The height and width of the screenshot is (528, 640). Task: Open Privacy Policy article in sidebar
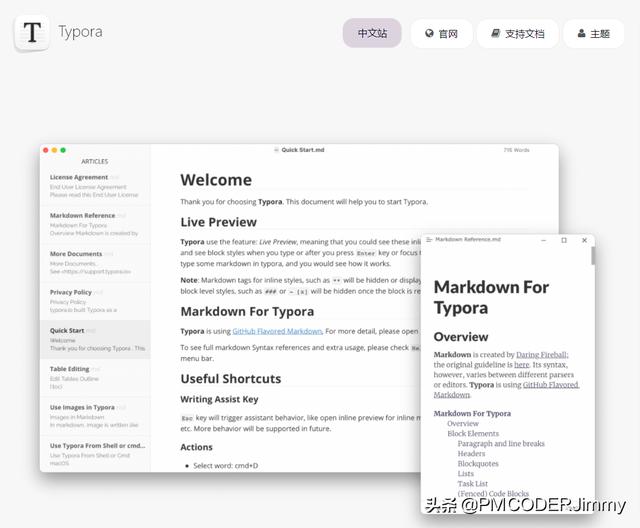(95, 301)
